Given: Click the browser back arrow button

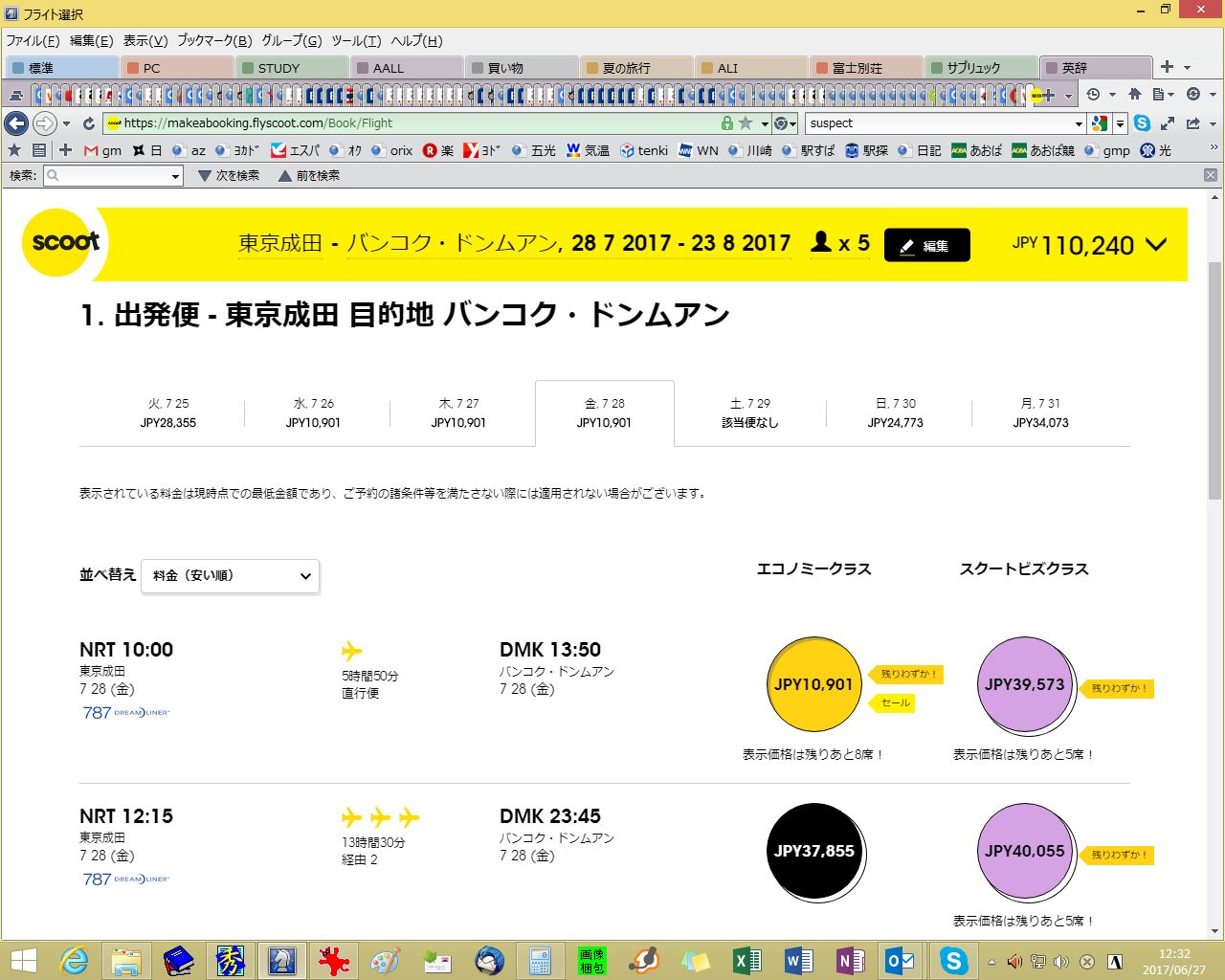Looking at the screenshot, I should [15, 123].
